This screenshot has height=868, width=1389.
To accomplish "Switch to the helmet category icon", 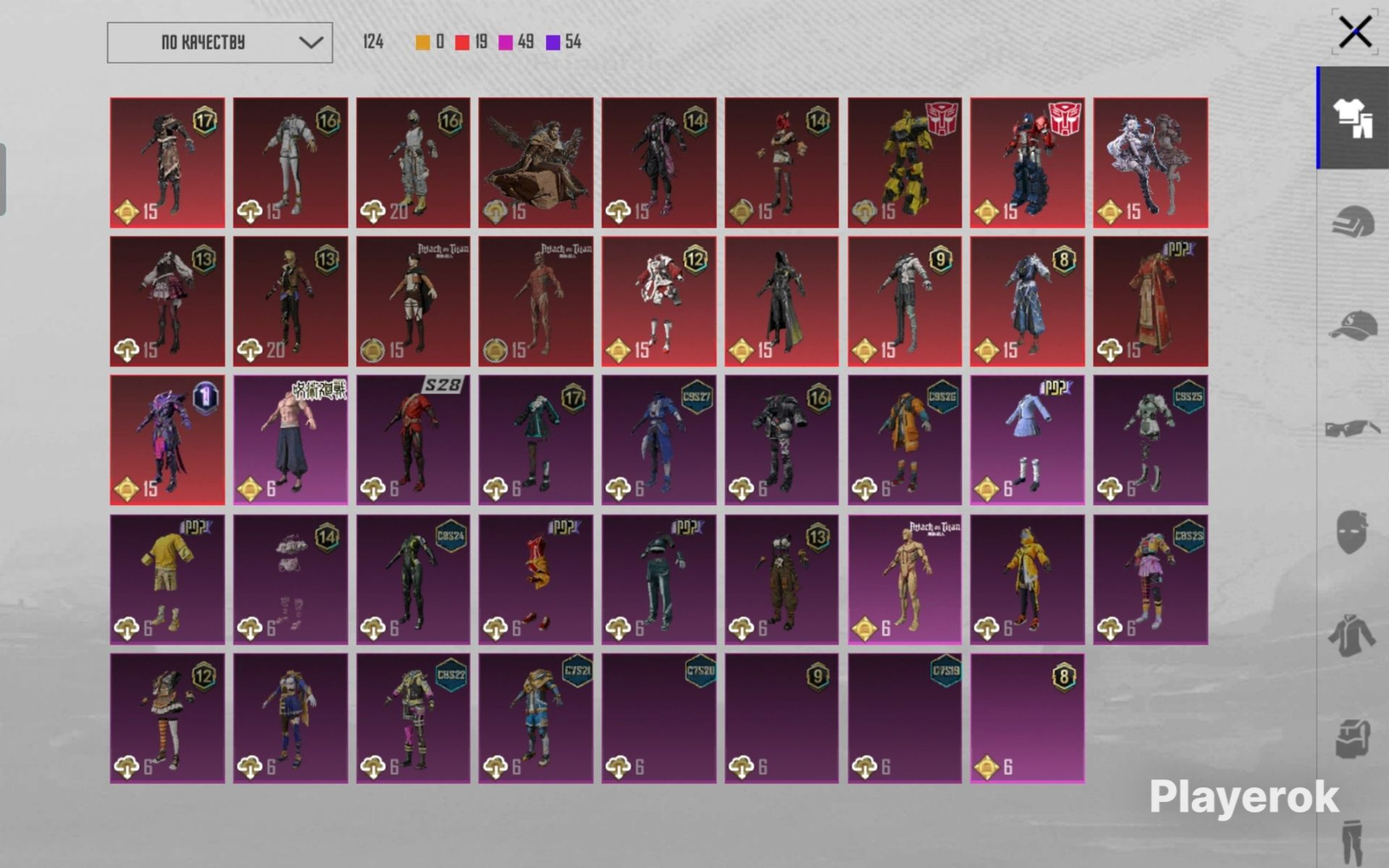I will 1353,222.
